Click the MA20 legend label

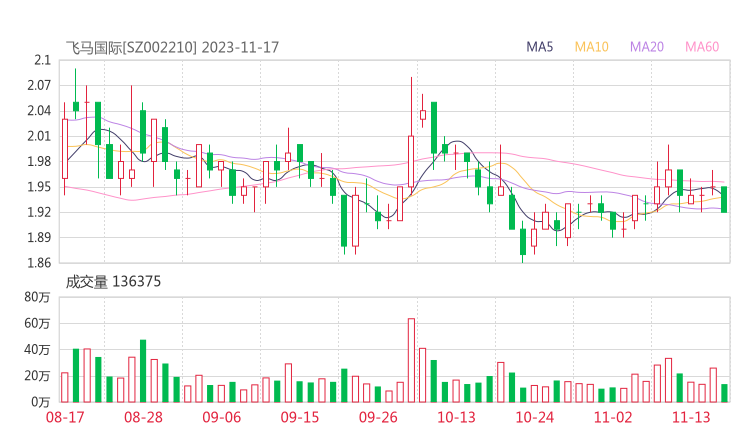click(x=647, y=47)
